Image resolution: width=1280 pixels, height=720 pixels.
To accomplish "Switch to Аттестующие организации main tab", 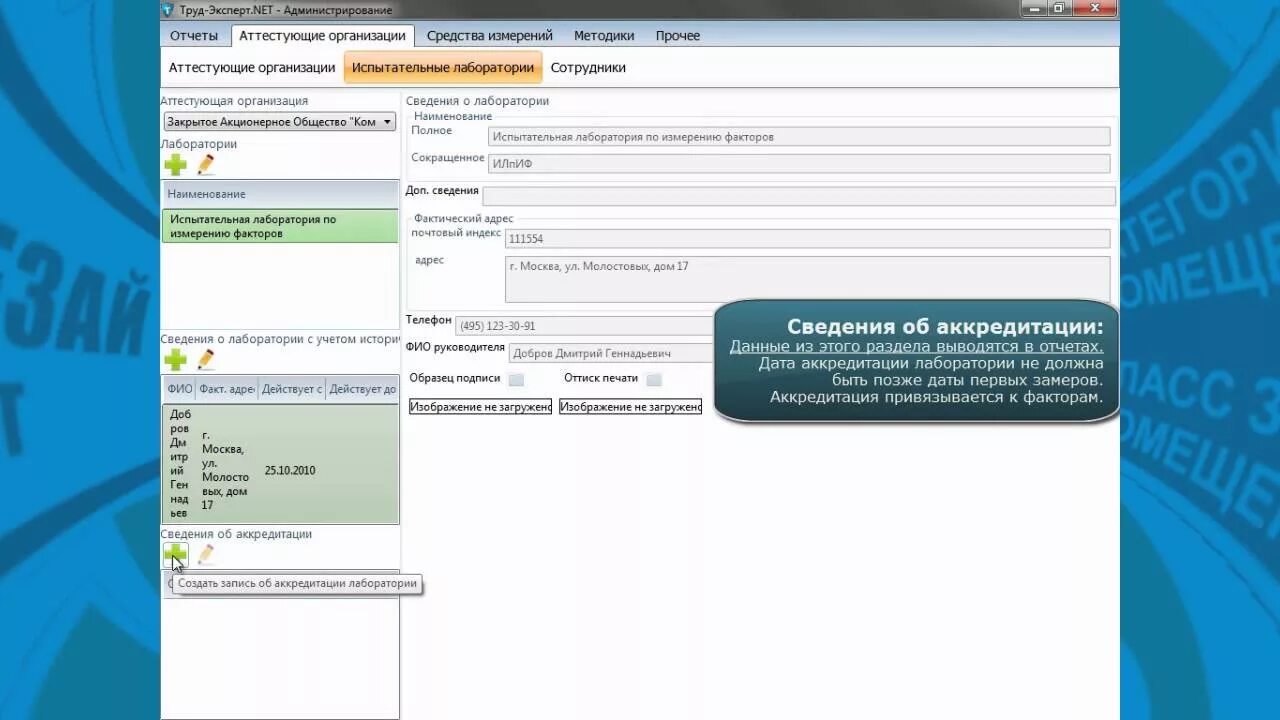I will [x=322, y=35].
